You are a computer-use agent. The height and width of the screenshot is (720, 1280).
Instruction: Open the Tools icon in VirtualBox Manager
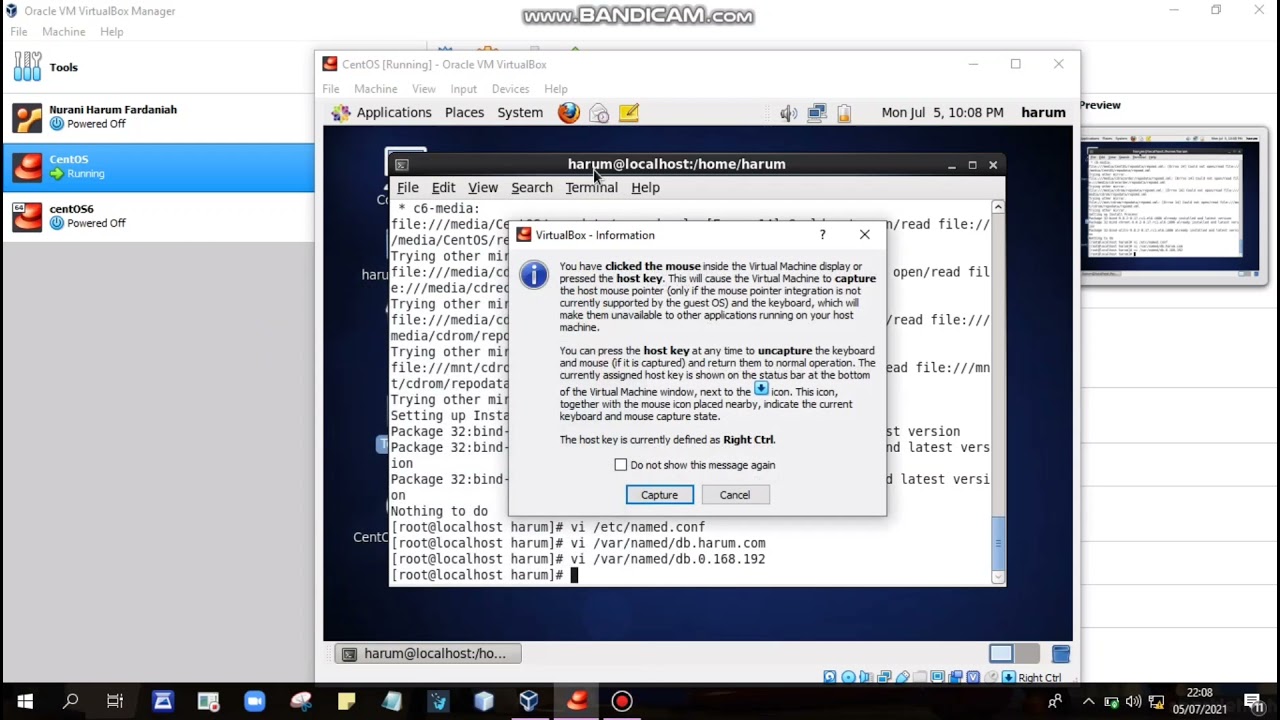28,67
